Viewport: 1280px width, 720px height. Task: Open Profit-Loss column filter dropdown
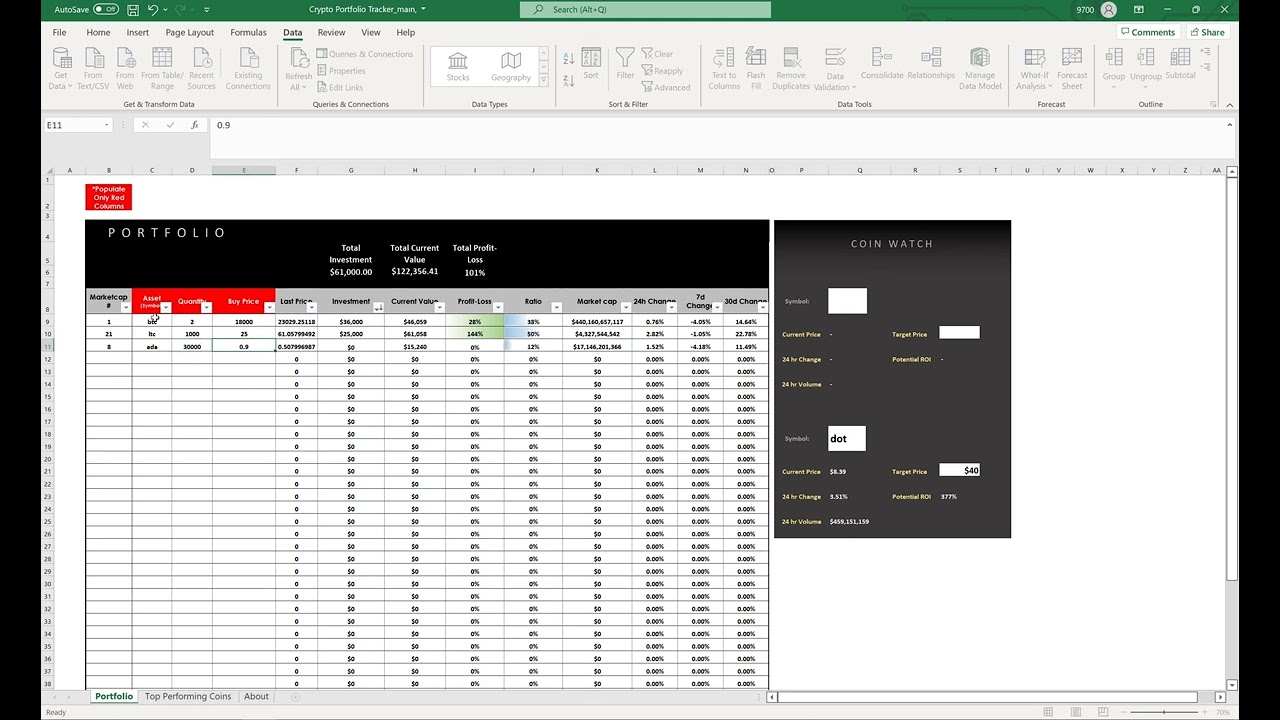(x=498, y=307)
